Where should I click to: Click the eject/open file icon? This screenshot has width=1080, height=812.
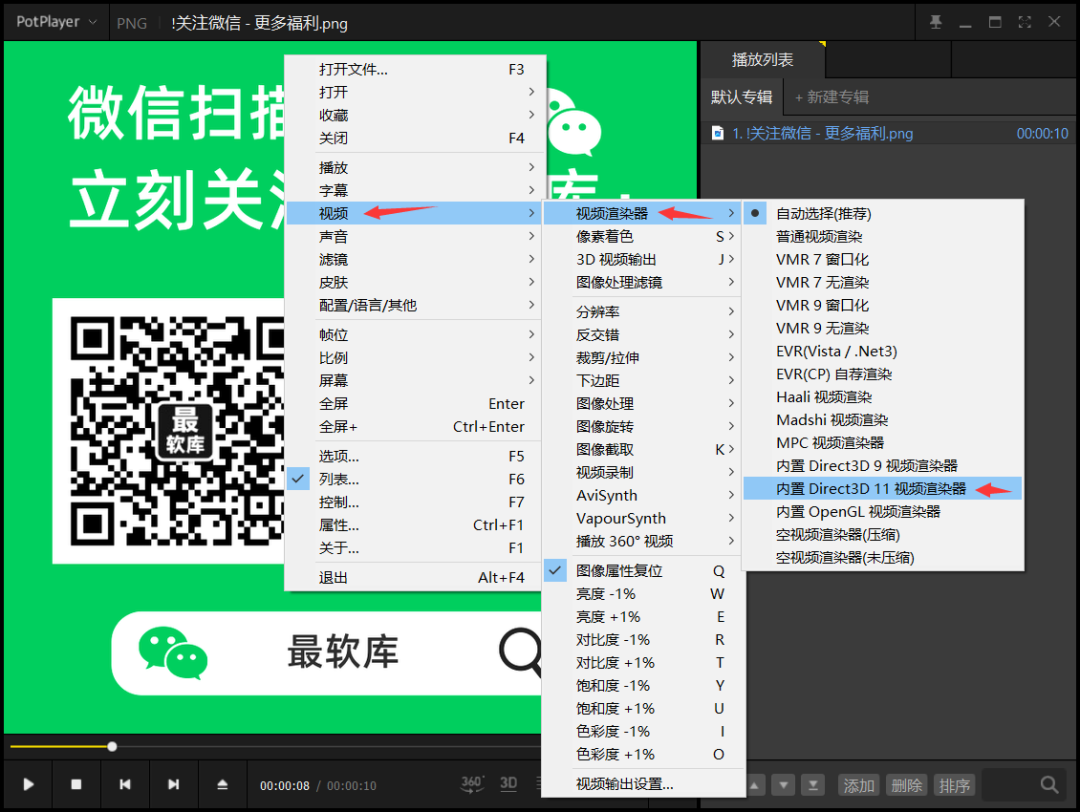click(x=222, y=784)
